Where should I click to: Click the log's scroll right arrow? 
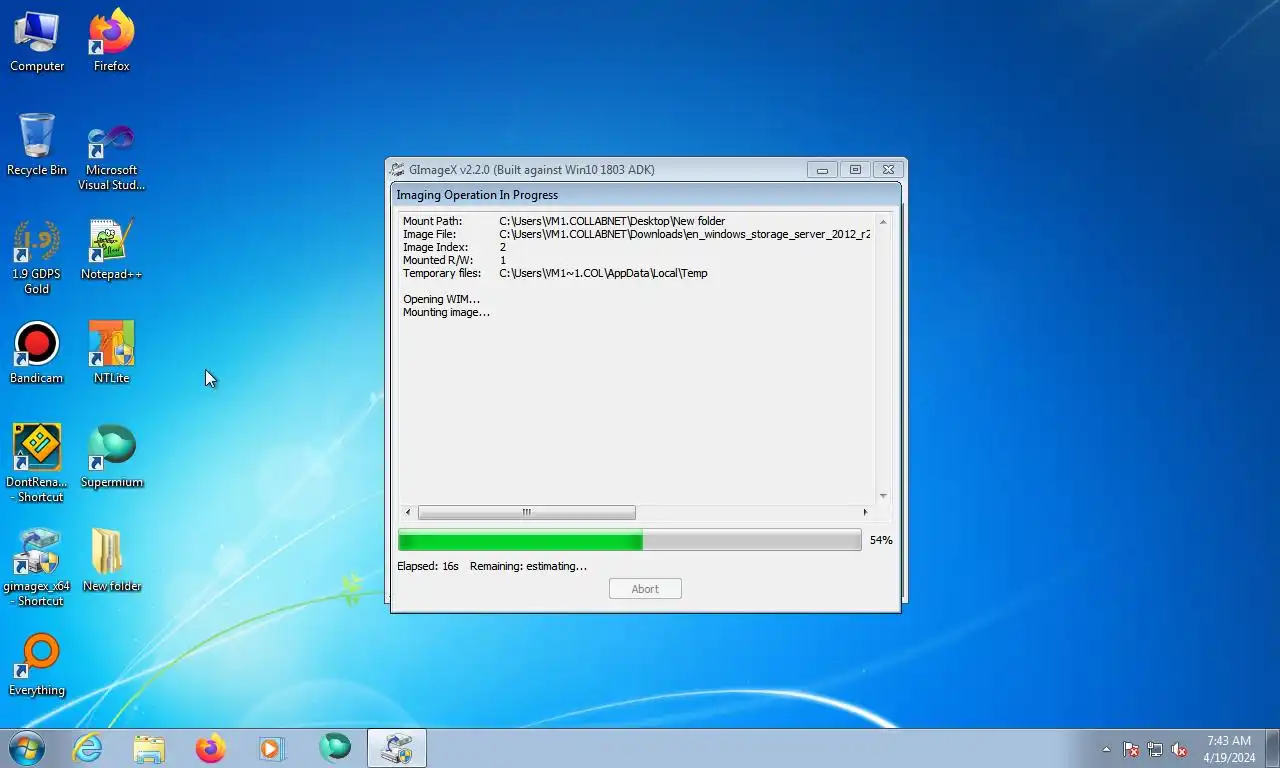click(x=865, y=512)
